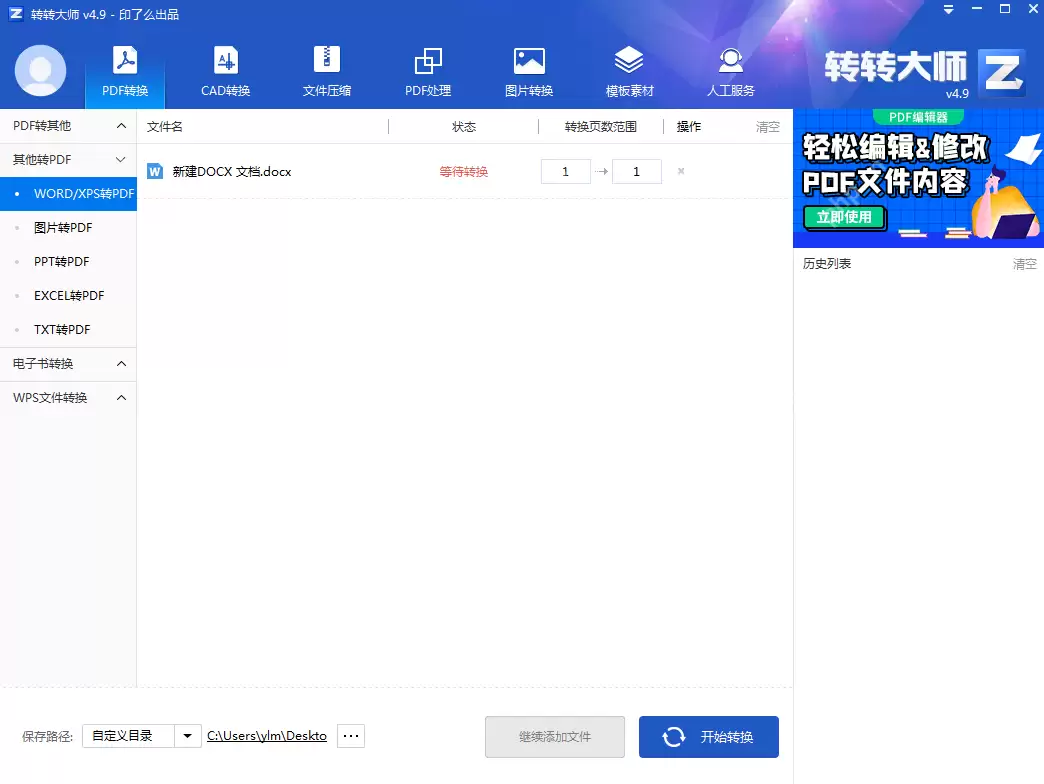Clear the file list with 清空
The image size is (1044, 784).
pos(766,126)
